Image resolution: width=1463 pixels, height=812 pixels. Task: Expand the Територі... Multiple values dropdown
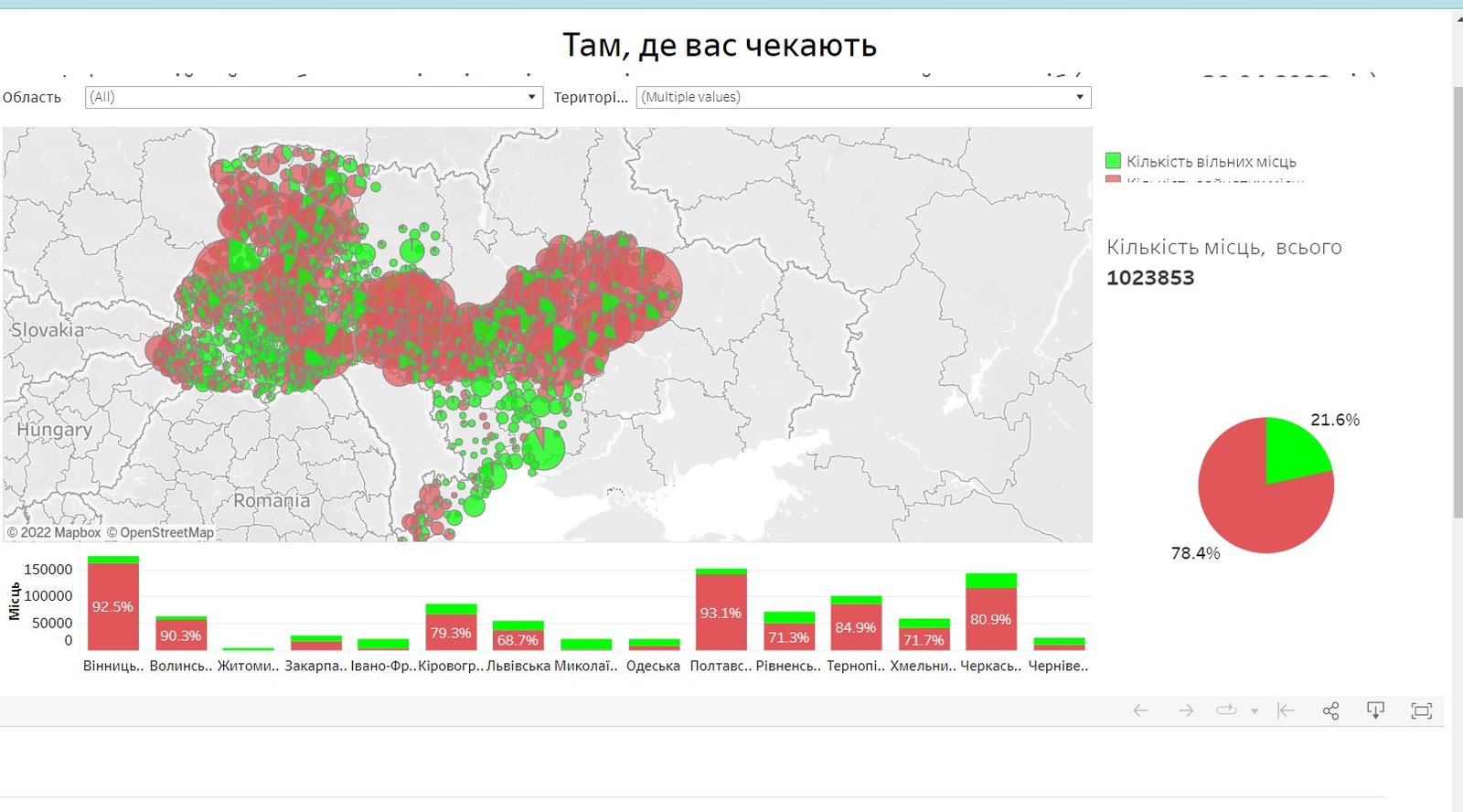pos(1079,97)
